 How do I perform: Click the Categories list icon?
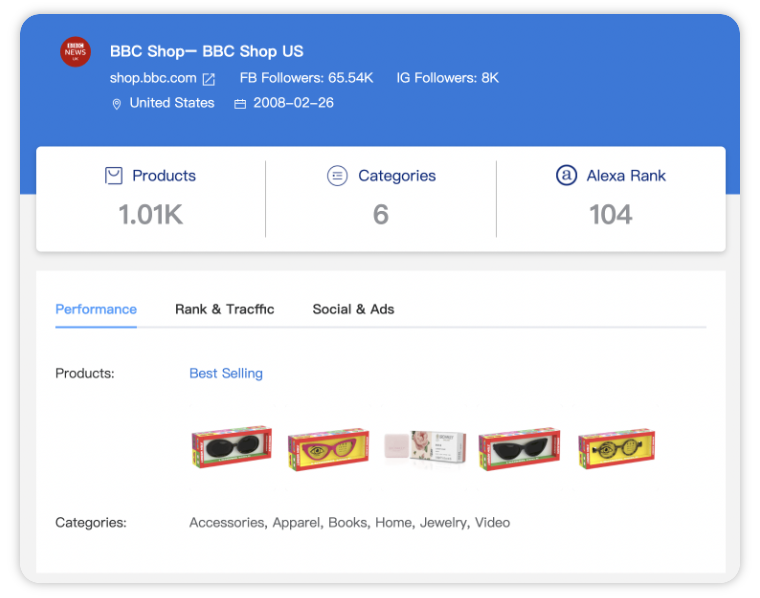(x=337, y=175)
